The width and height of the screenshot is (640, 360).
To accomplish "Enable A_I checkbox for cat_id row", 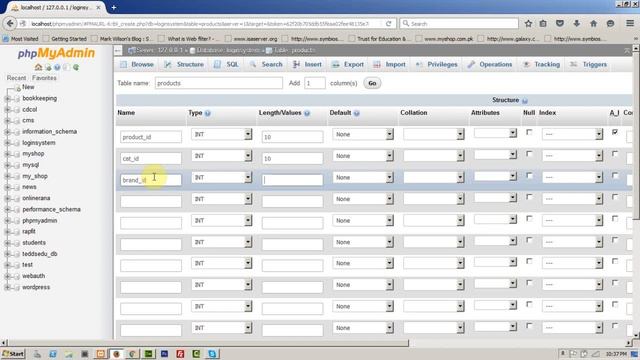I will 615,154.
